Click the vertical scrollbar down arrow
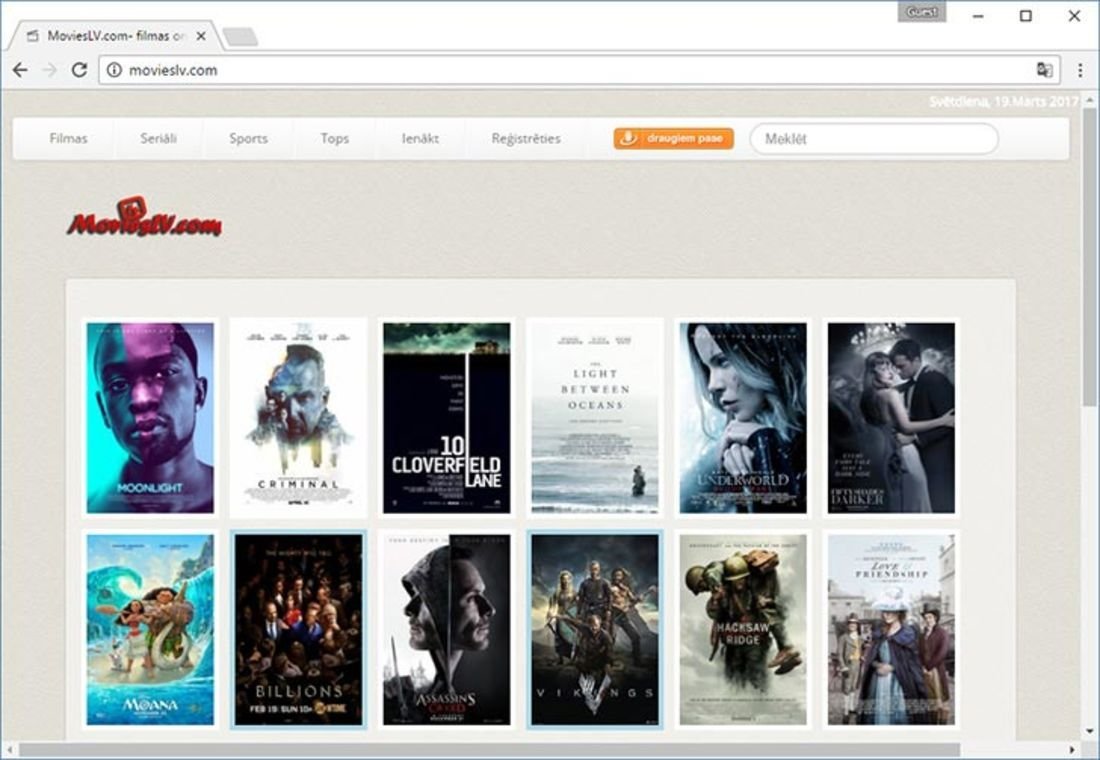This screenshot has height=760, width=1100. [1089, 732]
